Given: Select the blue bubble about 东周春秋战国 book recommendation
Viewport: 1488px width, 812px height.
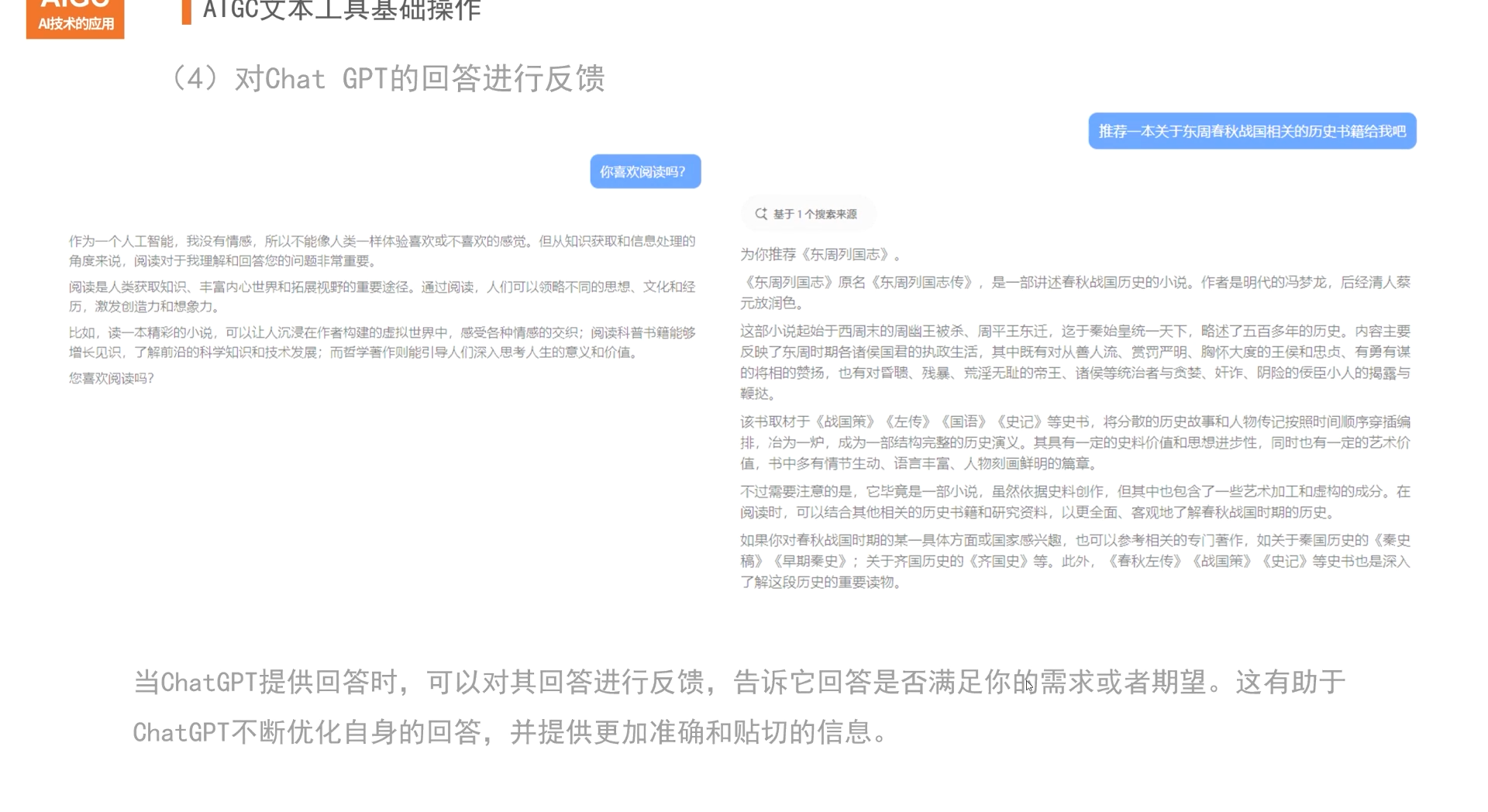Looking at the screenshot, I should (x=1252, y=131).
